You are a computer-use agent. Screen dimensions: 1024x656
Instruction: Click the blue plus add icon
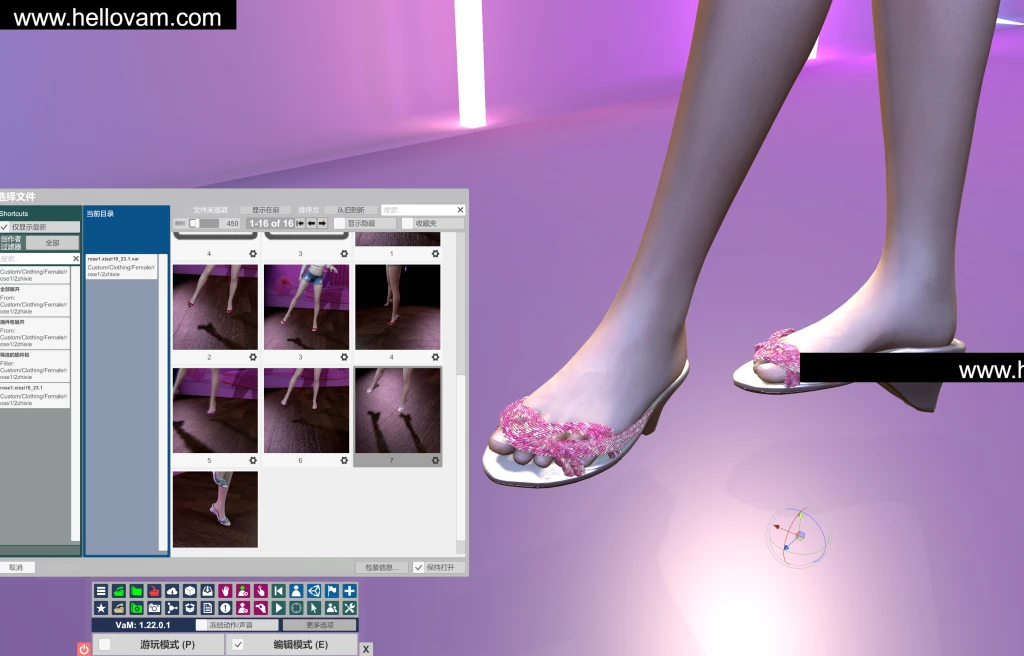pos(349,591)
